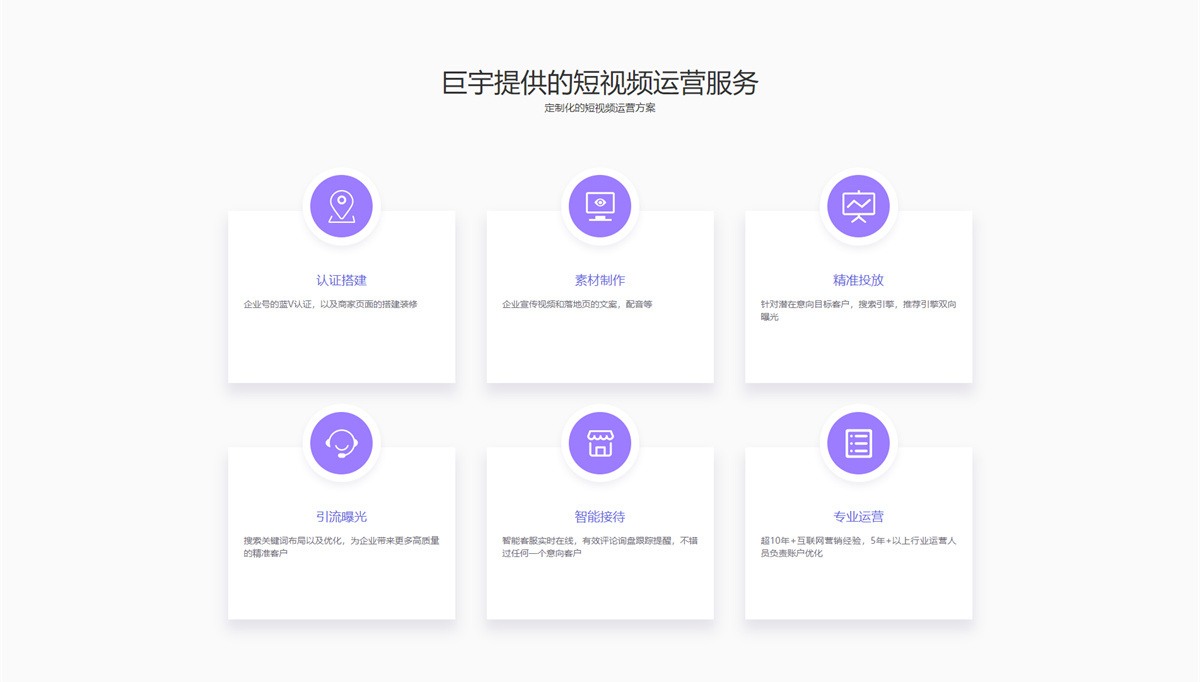The width and height of the screenshot is (1200, 682).
Task: Click the location pin icon above 认证搭建
Action: 341,206
